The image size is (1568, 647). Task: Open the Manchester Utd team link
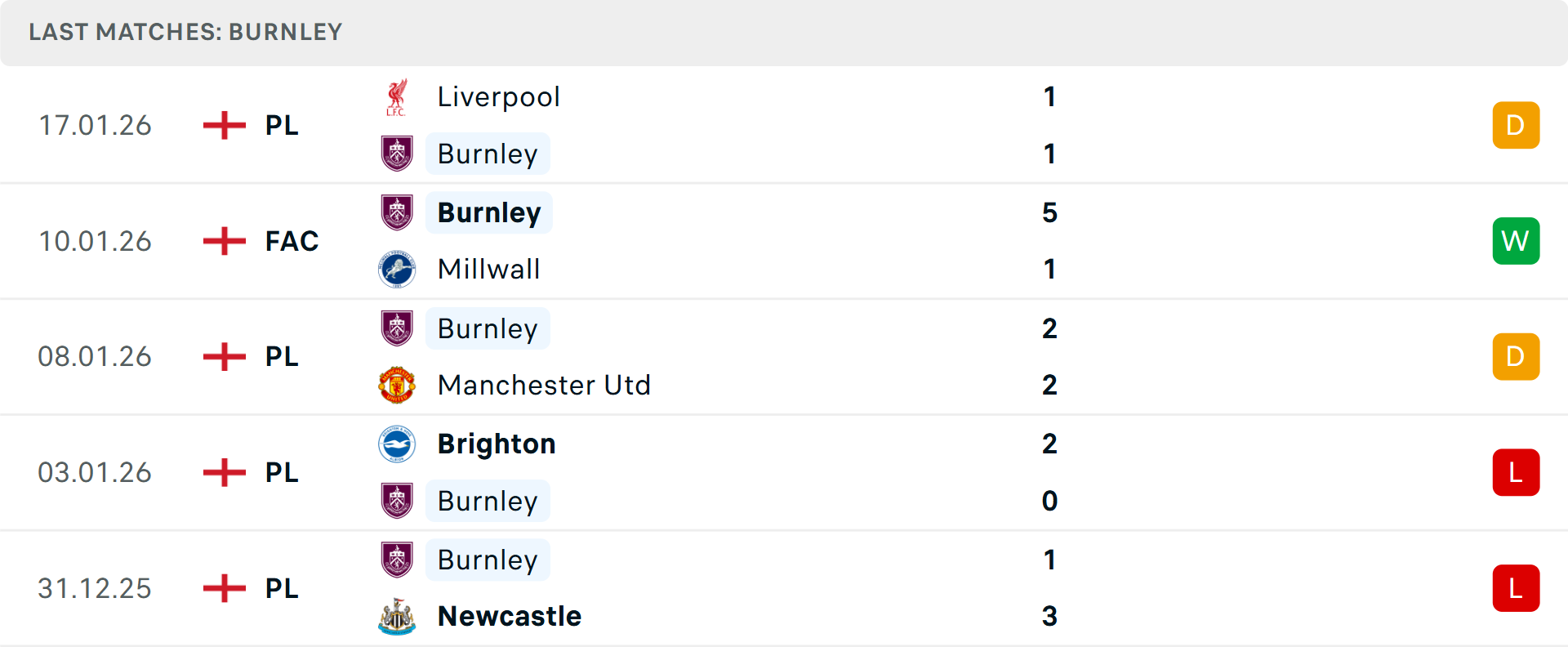(544, 385)
